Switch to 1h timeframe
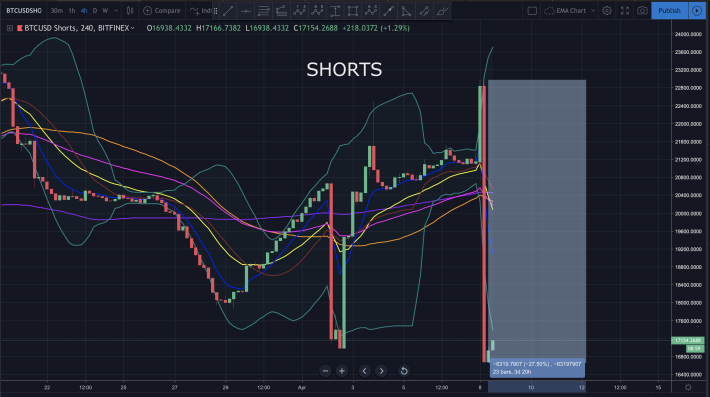Viewport: 710px width, 397px height. (x=72, y=10)
